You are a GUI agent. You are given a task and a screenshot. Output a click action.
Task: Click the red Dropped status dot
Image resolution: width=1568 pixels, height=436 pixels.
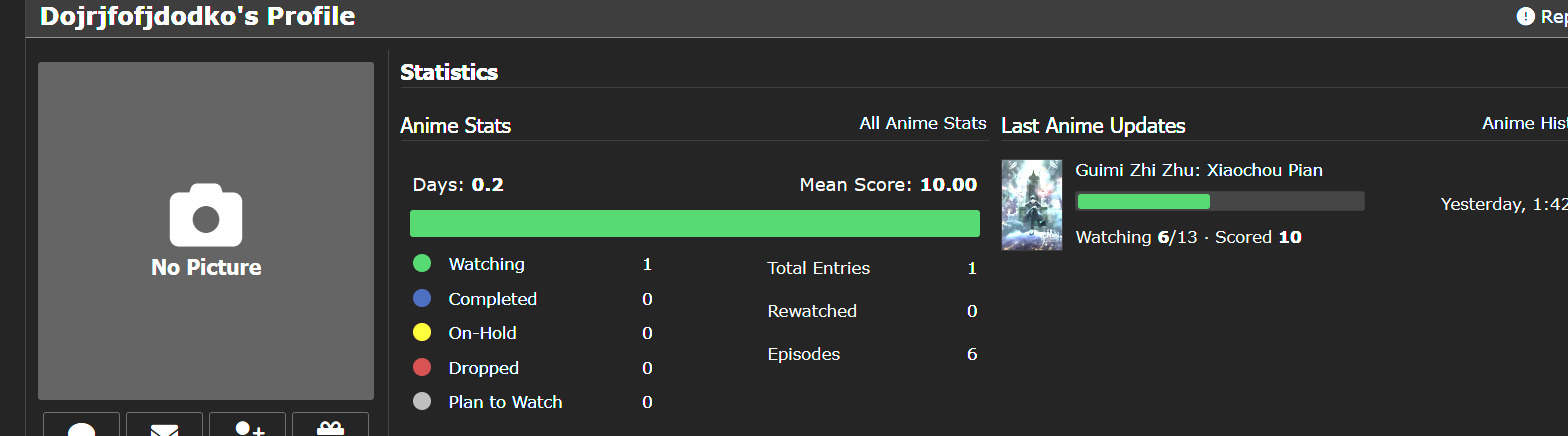(x=421, y=367)
